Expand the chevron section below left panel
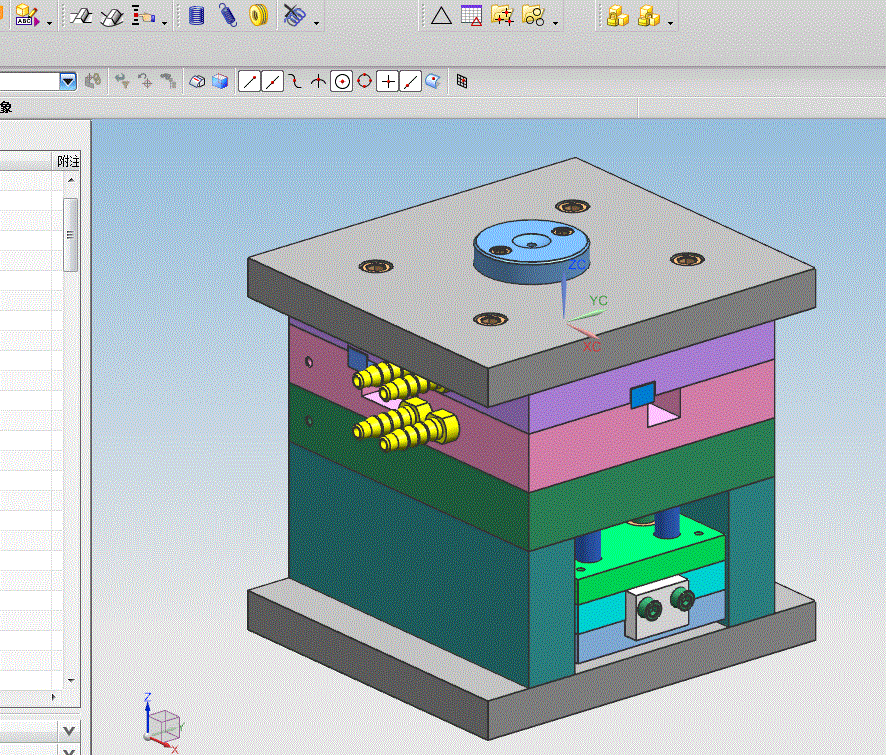Screen dimensions: 886x755 point(69,731)
